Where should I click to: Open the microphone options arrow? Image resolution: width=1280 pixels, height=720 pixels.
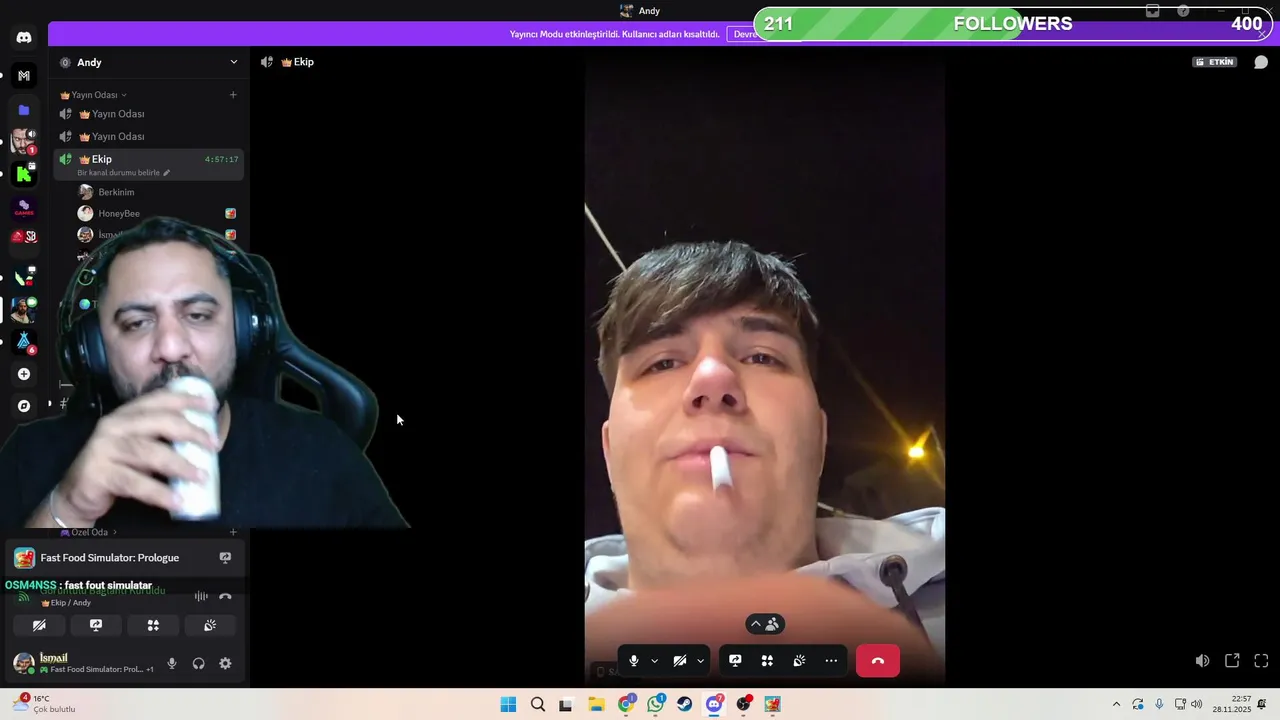coord(654,661)
